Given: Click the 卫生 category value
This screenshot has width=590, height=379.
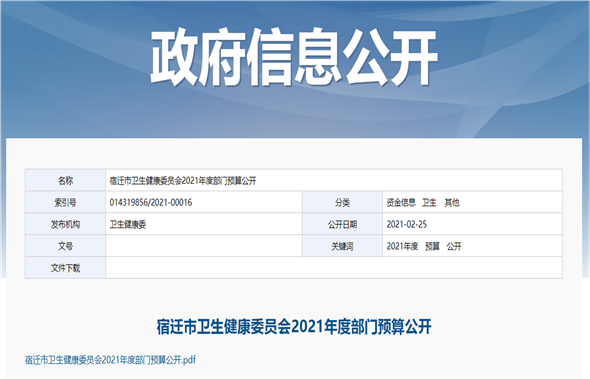Looking at the screenshot, I should (x=429, y=202).
